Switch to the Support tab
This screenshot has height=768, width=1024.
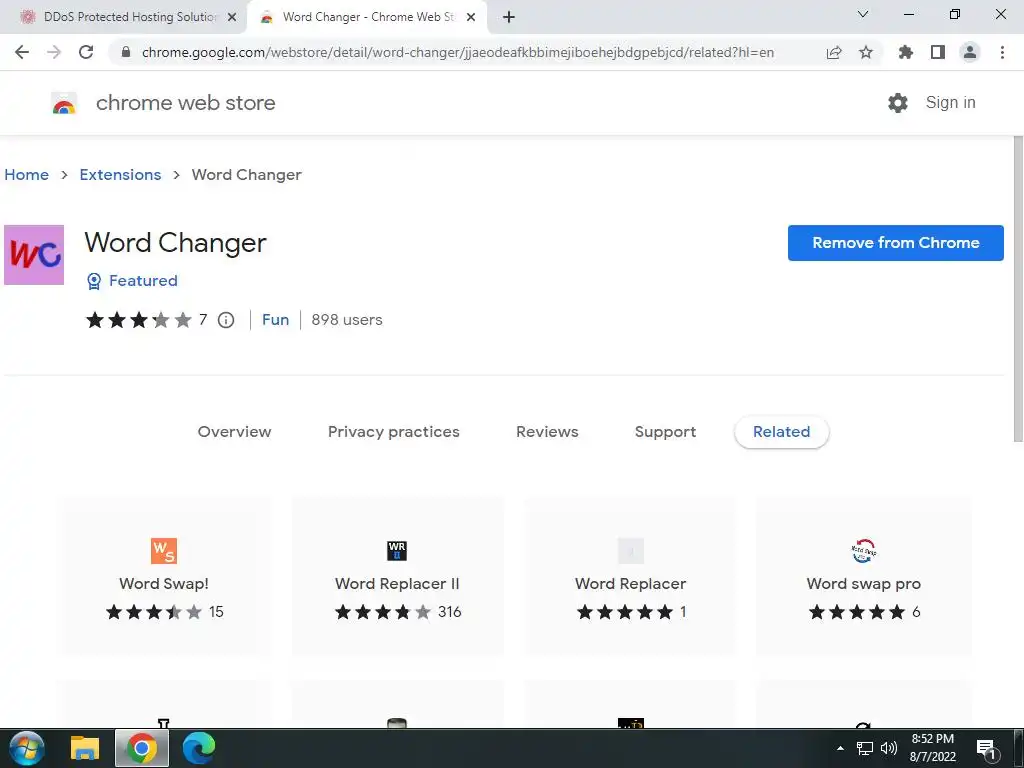coord(665,432)
